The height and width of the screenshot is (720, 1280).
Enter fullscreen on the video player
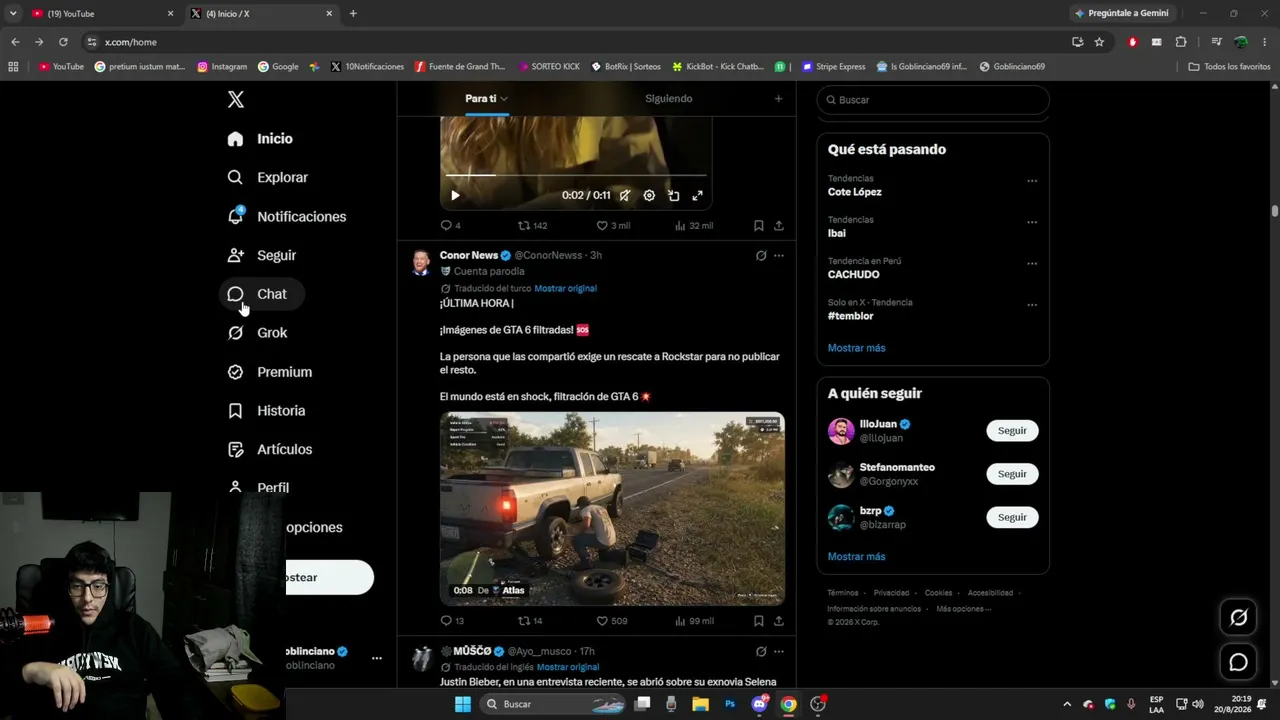click(698, 196)
